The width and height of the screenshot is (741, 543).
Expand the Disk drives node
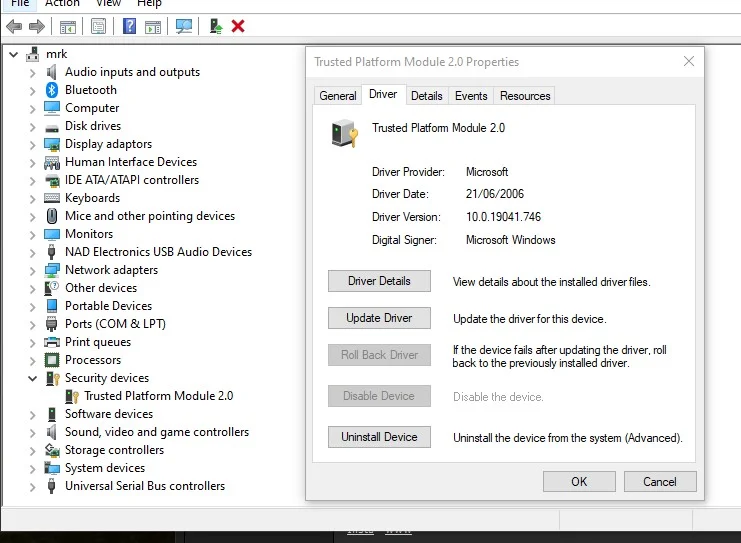coord(32,127)
